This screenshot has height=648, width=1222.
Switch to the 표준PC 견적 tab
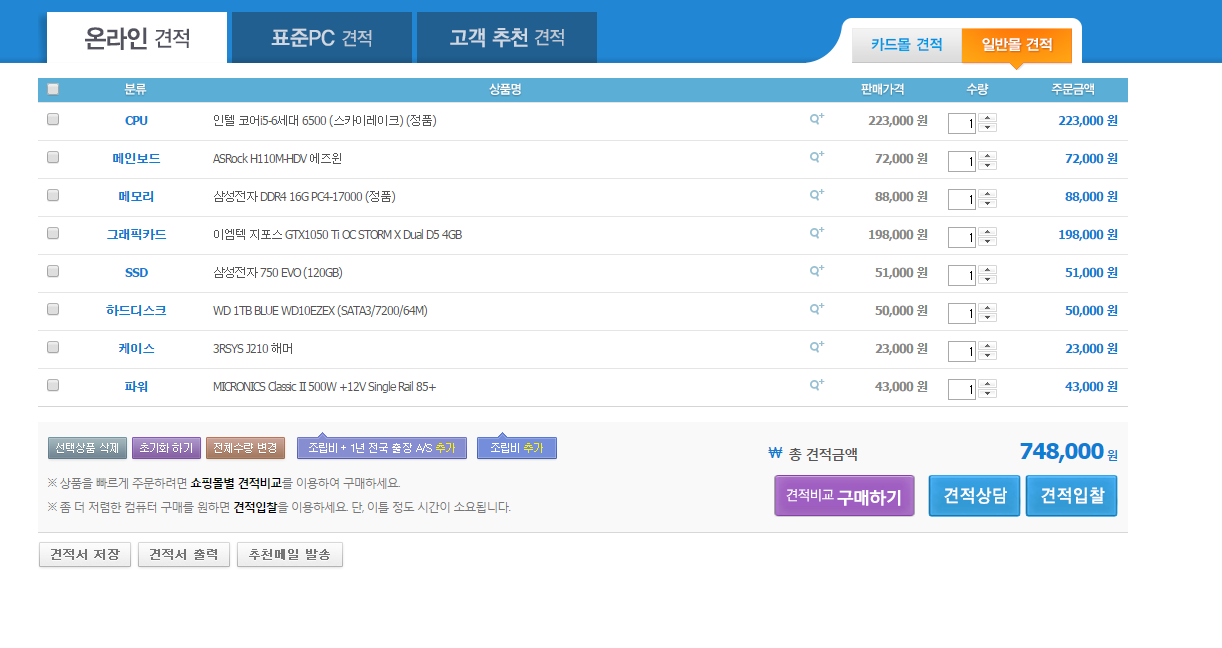322,38
